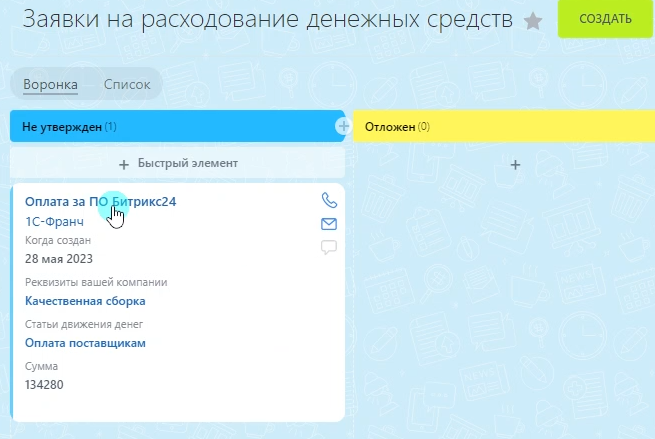The image size is (655, 439).
Task: Switch to the Воронка view tab
Action: 50,84
